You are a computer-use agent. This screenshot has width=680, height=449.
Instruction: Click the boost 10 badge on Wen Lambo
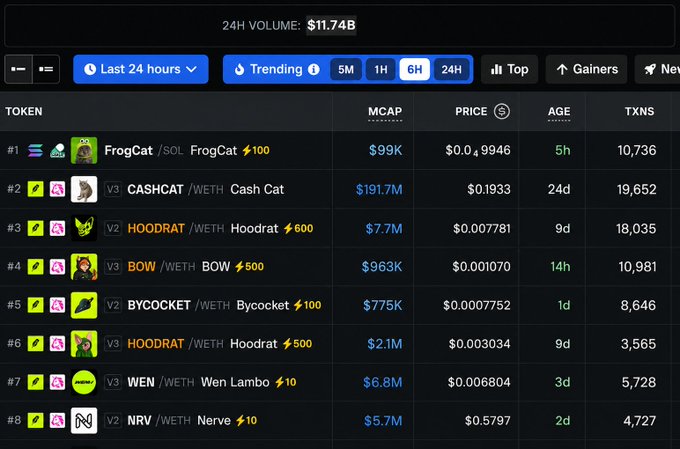point(286,382)
